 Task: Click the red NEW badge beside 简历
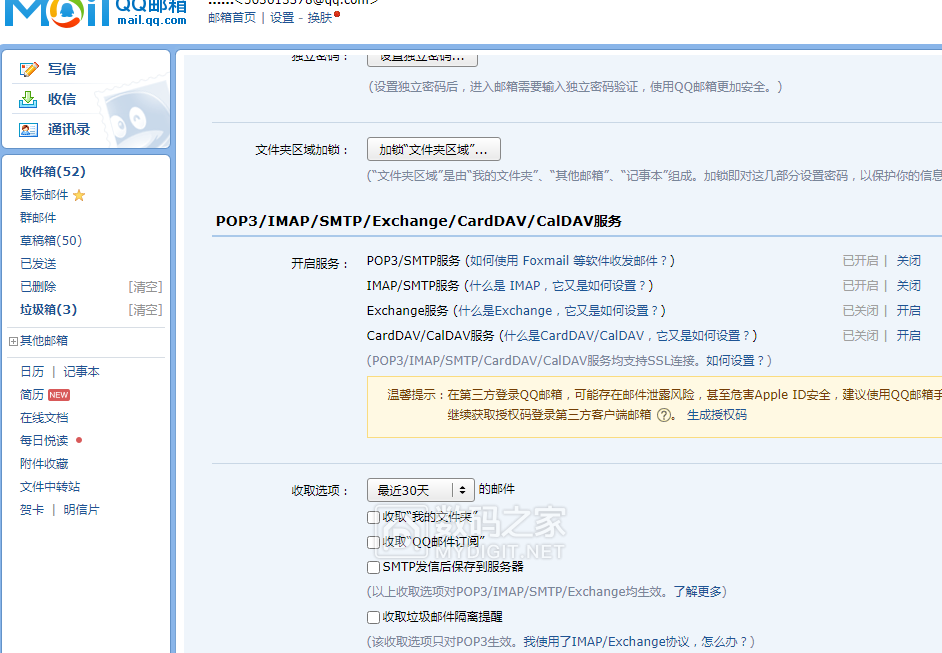click(x=59, y=395)
